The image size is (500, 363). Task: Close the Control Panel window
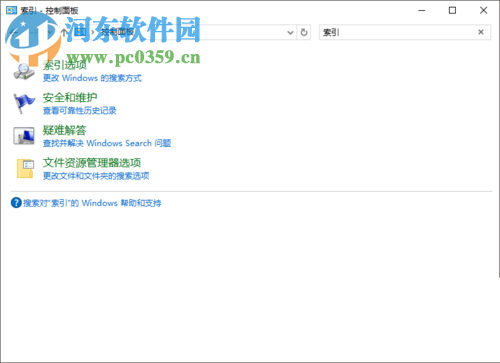coord(483,11)
